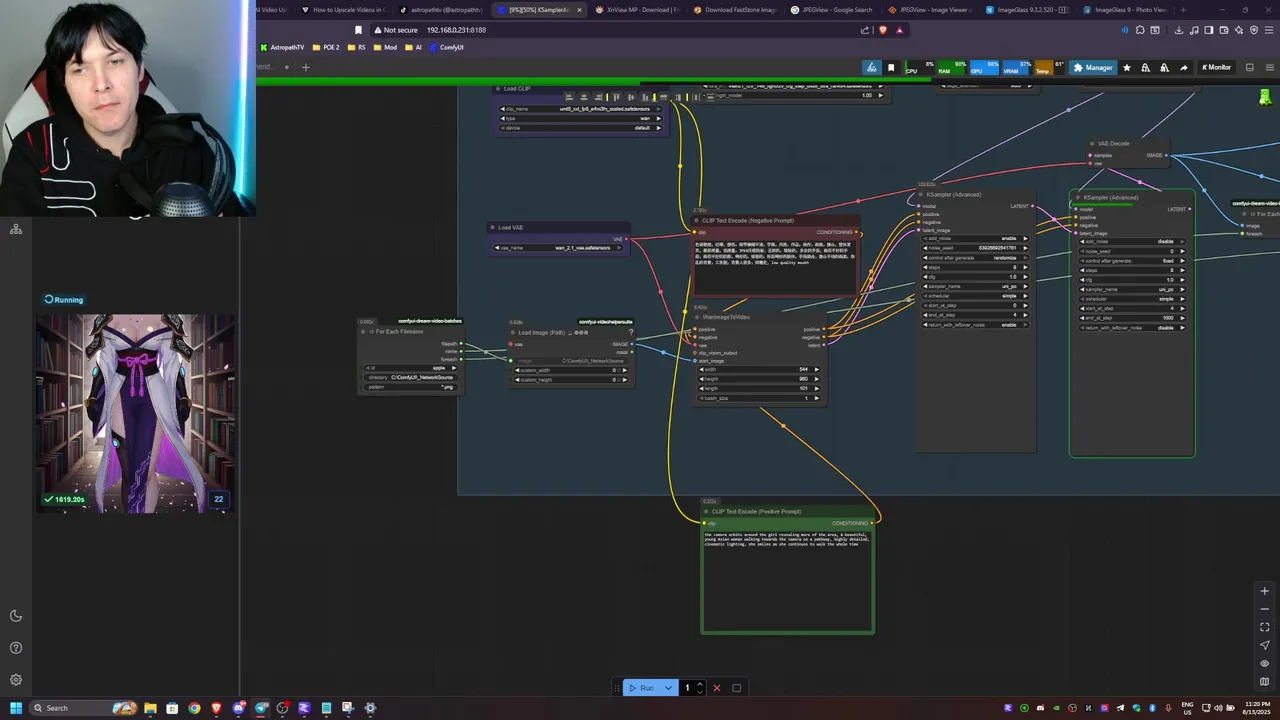This screenshot has height=720, width=1280.
Task: Edit width 544 in WanImageToVideo node
Action: click(x=761, y=369)
